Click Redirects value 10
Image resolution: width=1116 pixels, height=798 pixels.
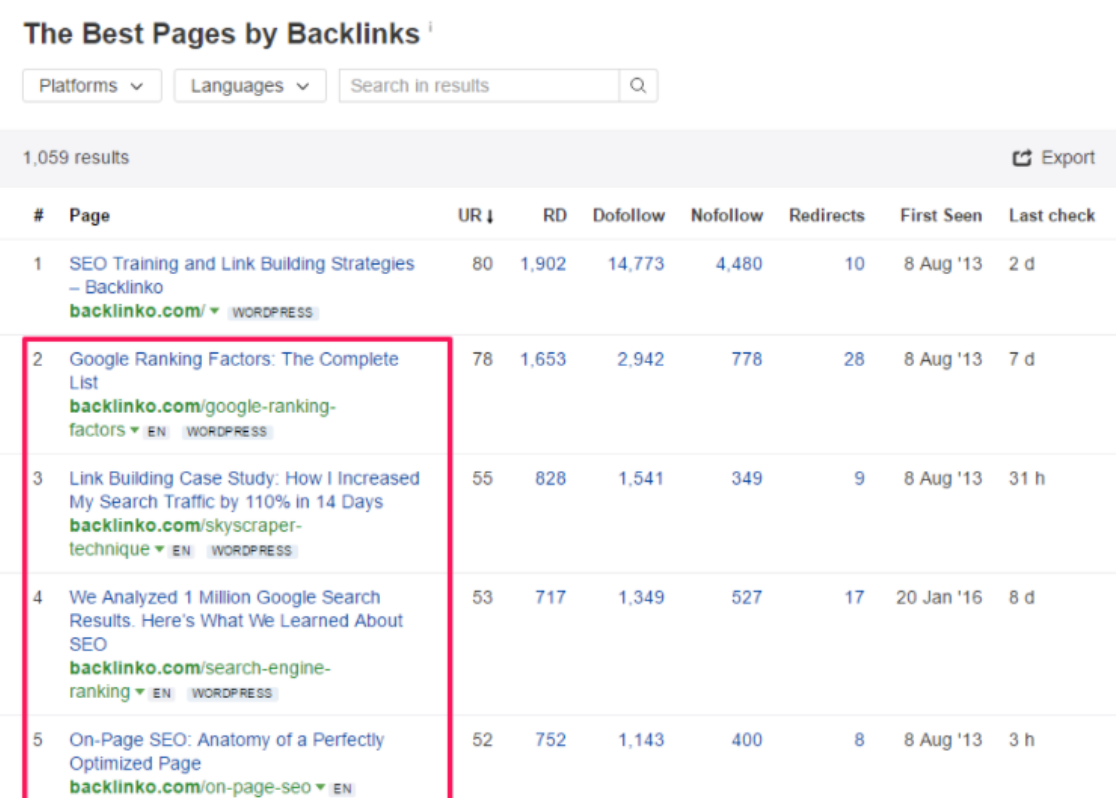point(854,264)
